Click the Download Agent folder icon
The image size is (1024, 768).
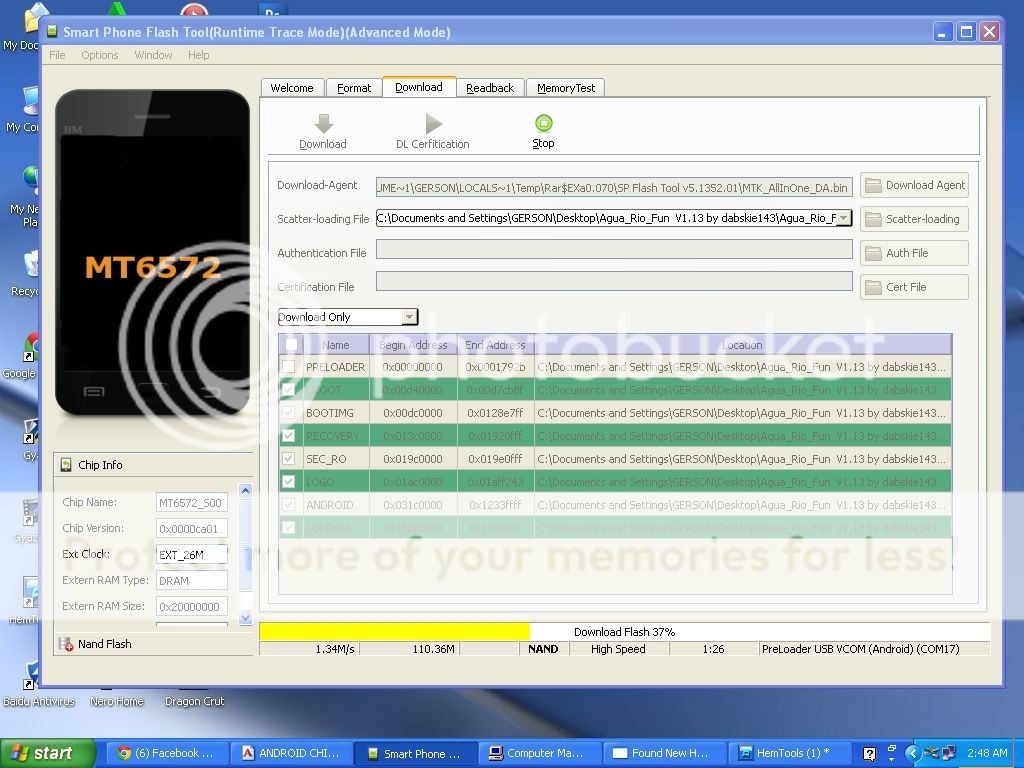pyautogui.click(x=874, y=185)
